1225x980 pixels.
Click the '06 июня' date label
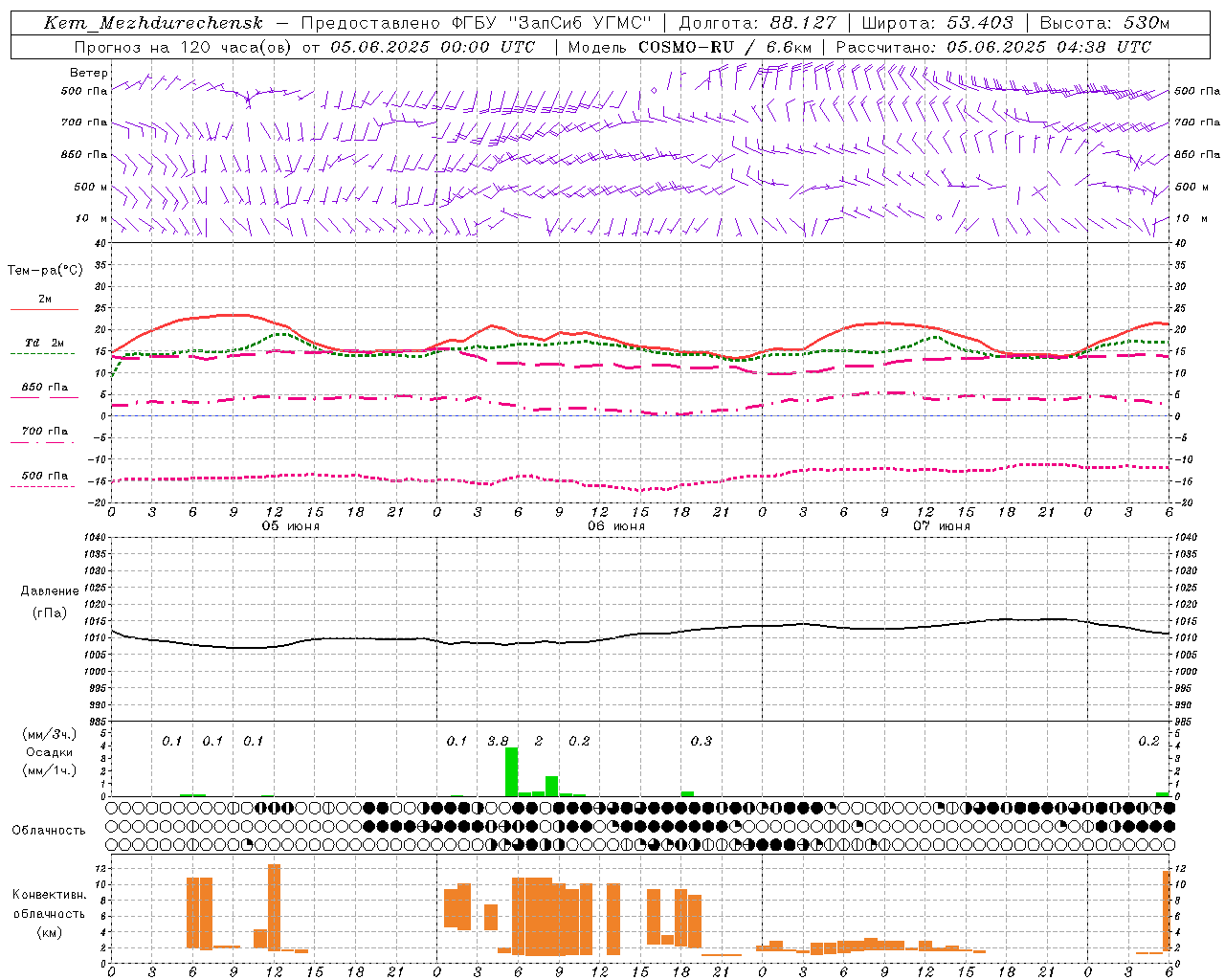[x=616, y=526]
